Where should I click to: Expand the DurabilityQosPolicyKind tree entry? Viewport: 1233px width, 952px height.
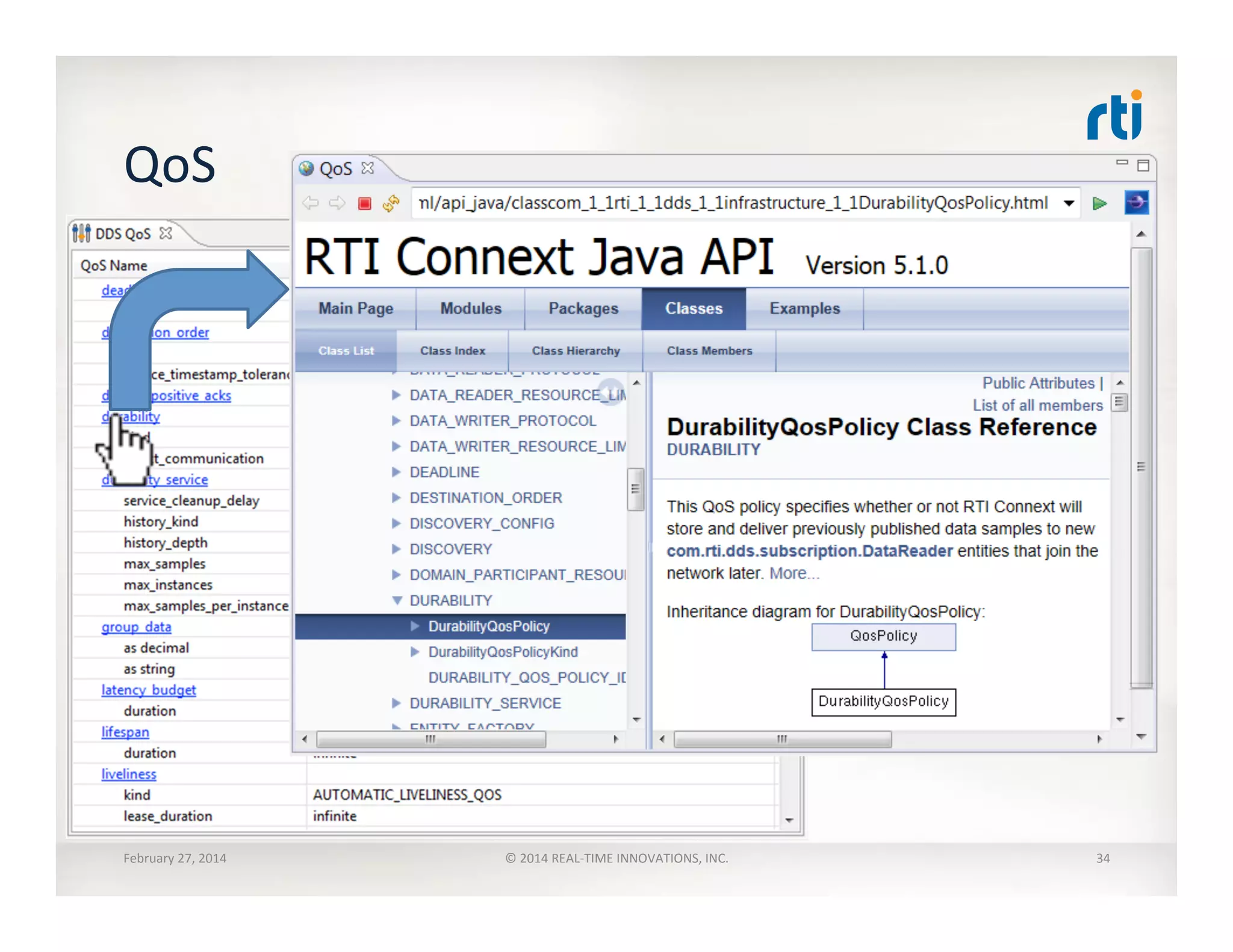(x=415, y=652)
